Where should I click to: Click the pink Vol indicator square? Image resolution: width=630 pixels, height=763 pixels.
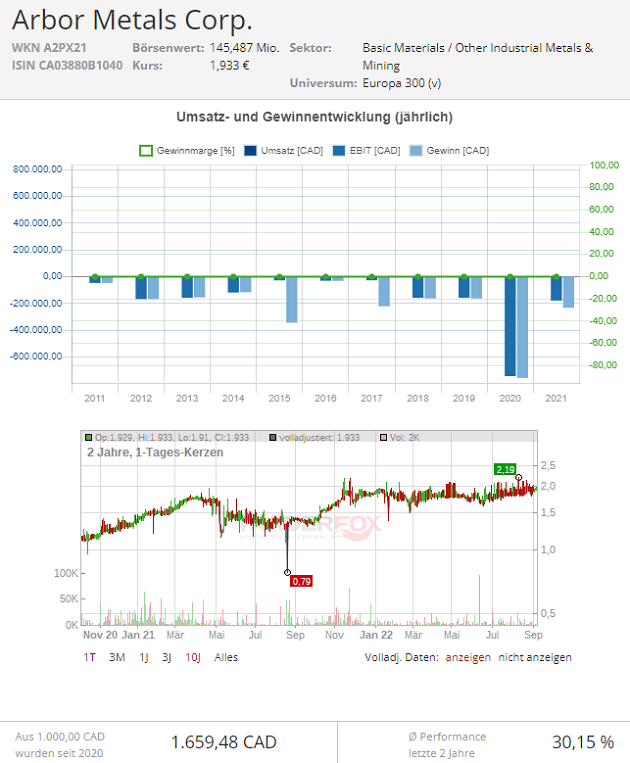pos(383,437)
